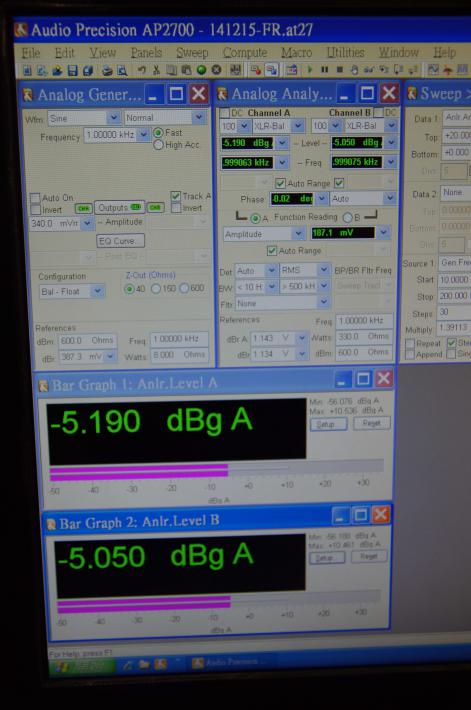Viewport: 471px width, 710px height.
Task: Open the Normal waveform type dropdown
Action: [199, 117]
